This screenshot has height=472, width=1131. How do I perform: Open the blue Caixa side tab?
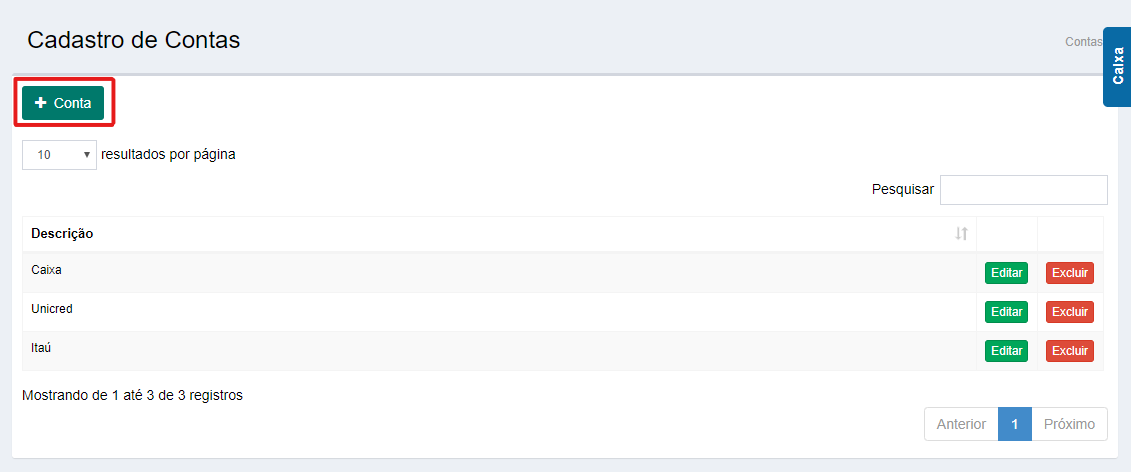(x=1118, y=66)
